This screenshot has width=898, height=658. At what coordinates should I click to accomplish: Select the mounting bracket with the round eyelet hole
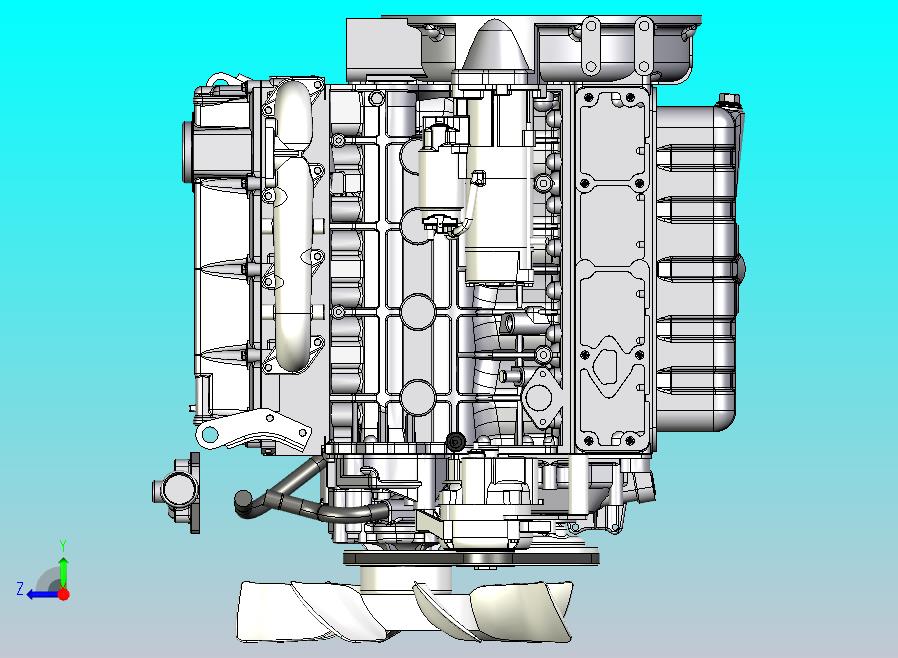click(252, 428)
